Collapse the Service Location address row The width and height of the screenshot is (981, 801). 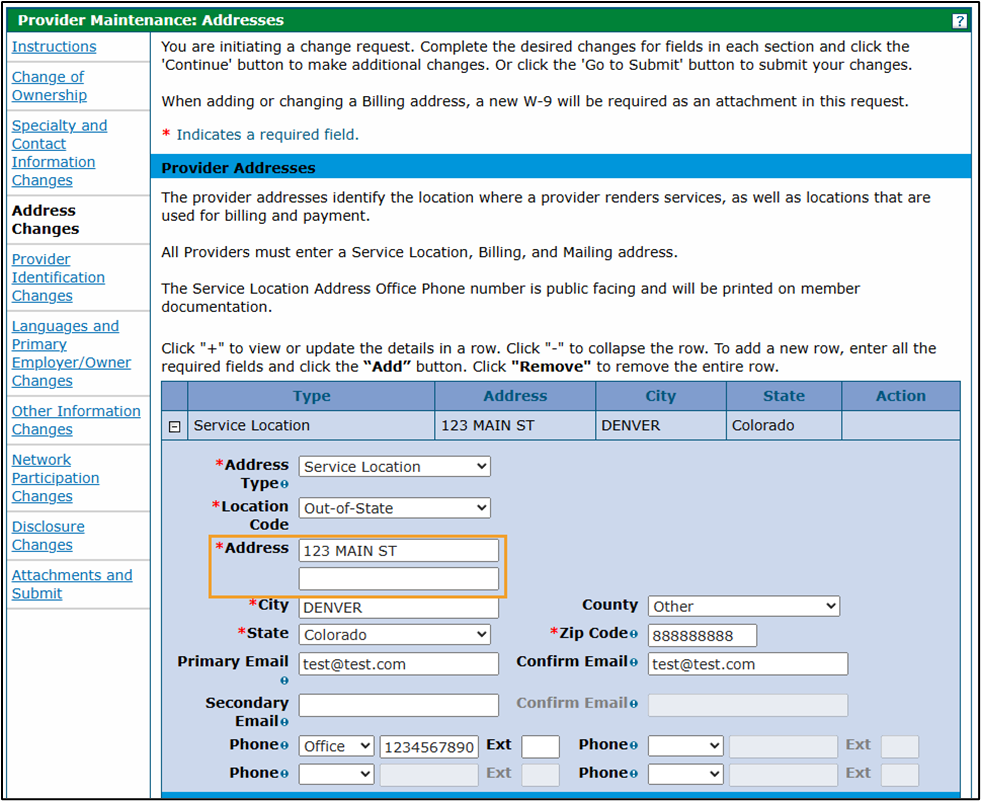(174, 426)
